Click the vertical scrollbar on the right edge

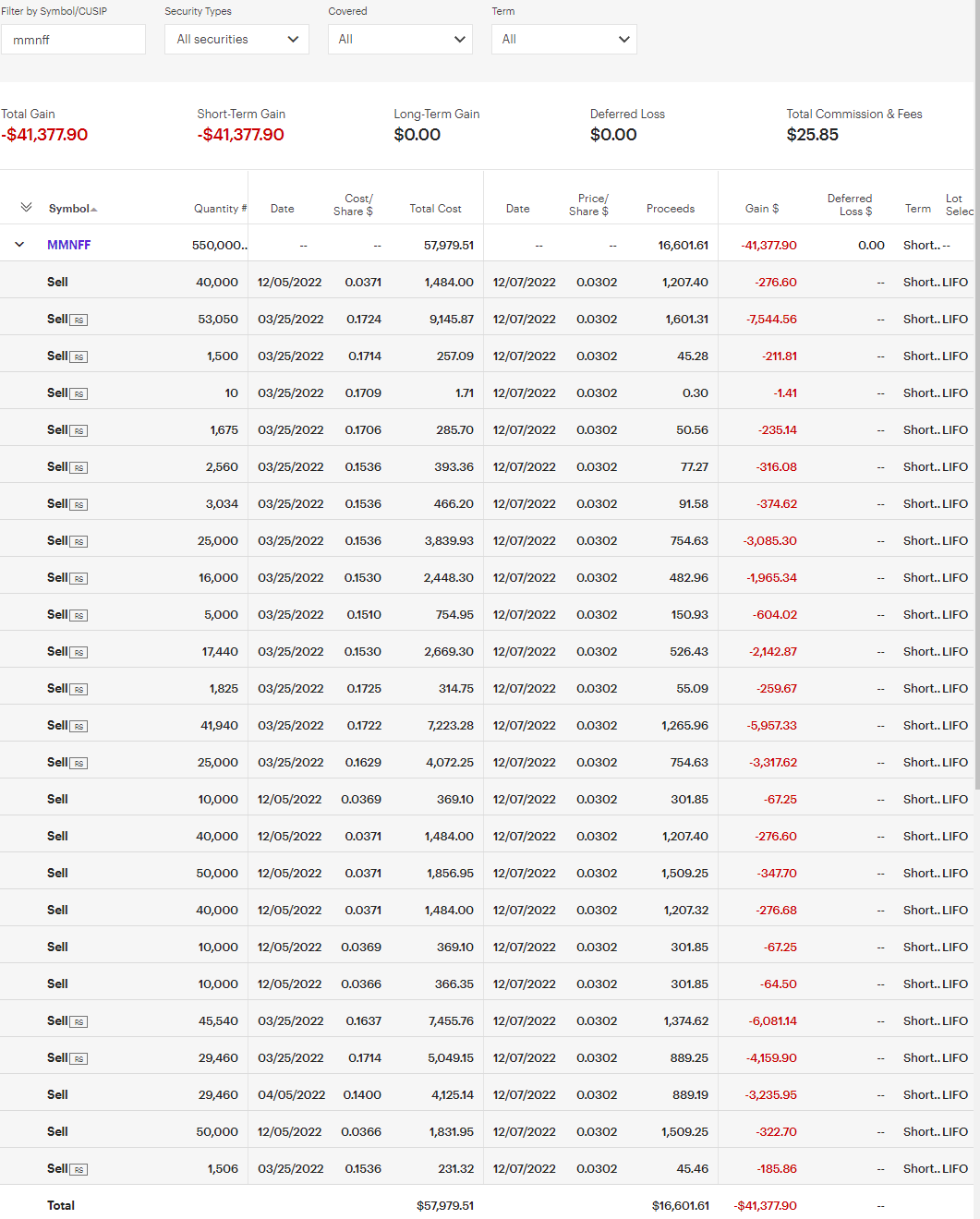(976, 554)
